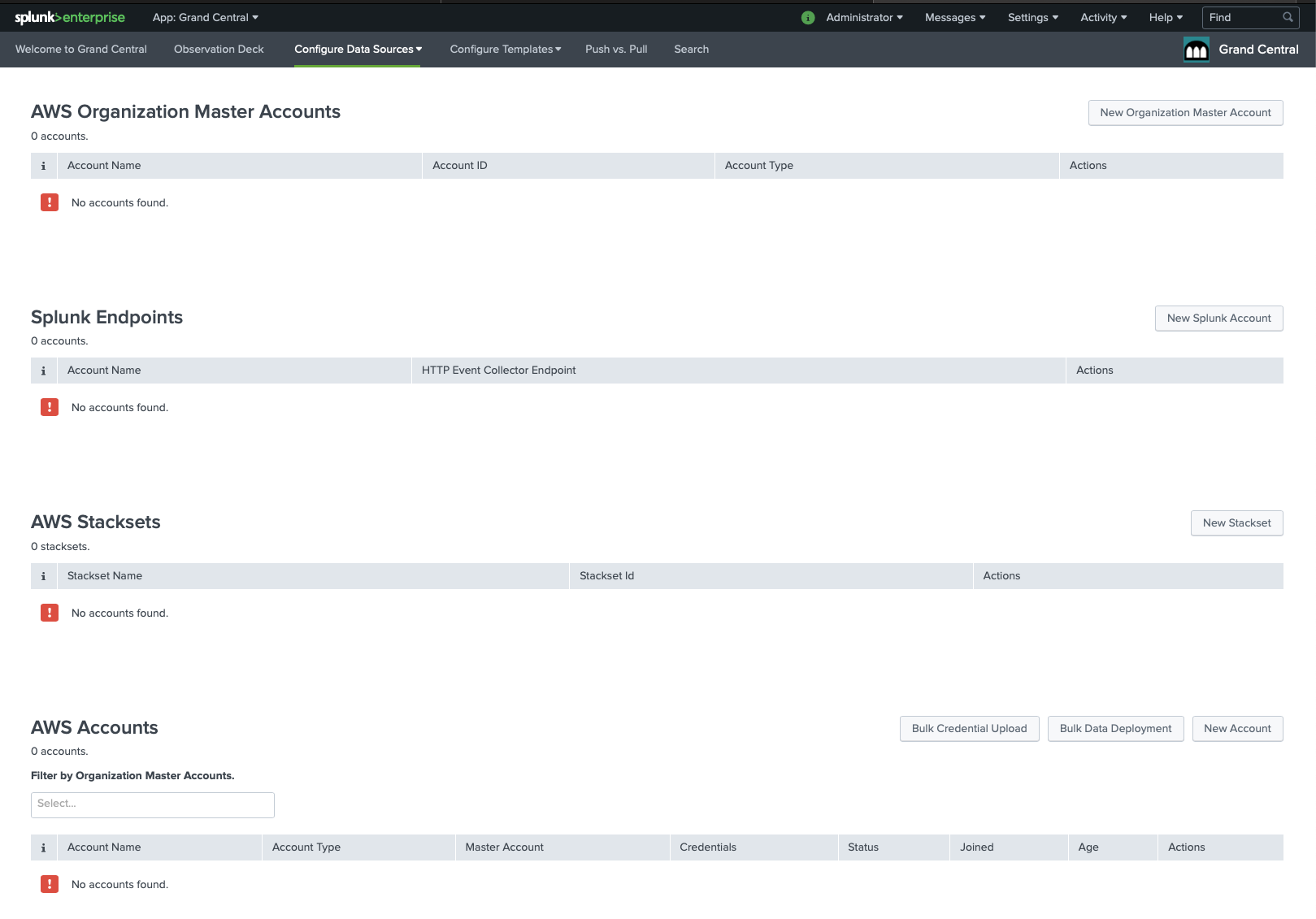
Task: Click the Grand Central app logo icon
Action: click(x=1197, y=50)
